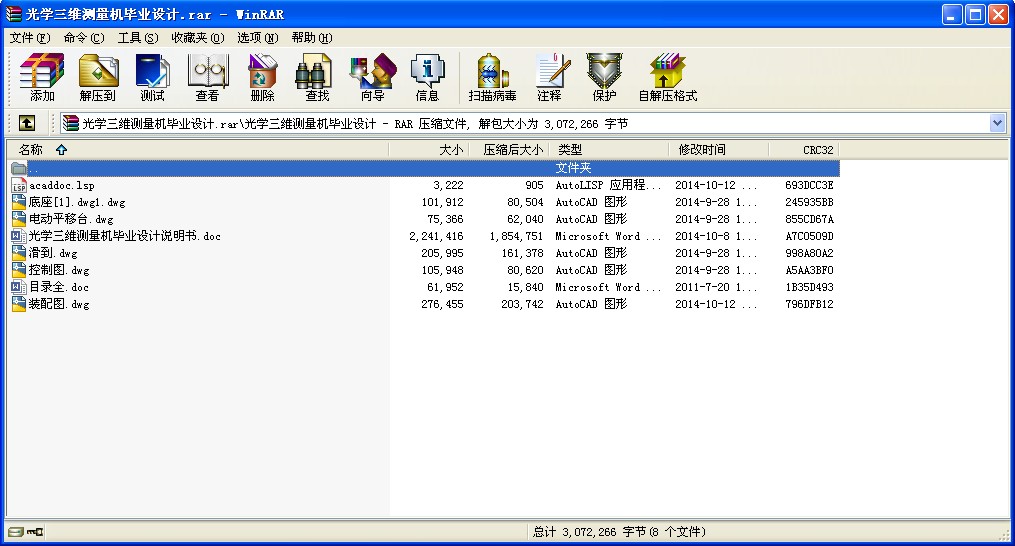This screenshot has height=546, width=1015.
Task: Open the 命令(C) menu
Action: coord(84,38)
